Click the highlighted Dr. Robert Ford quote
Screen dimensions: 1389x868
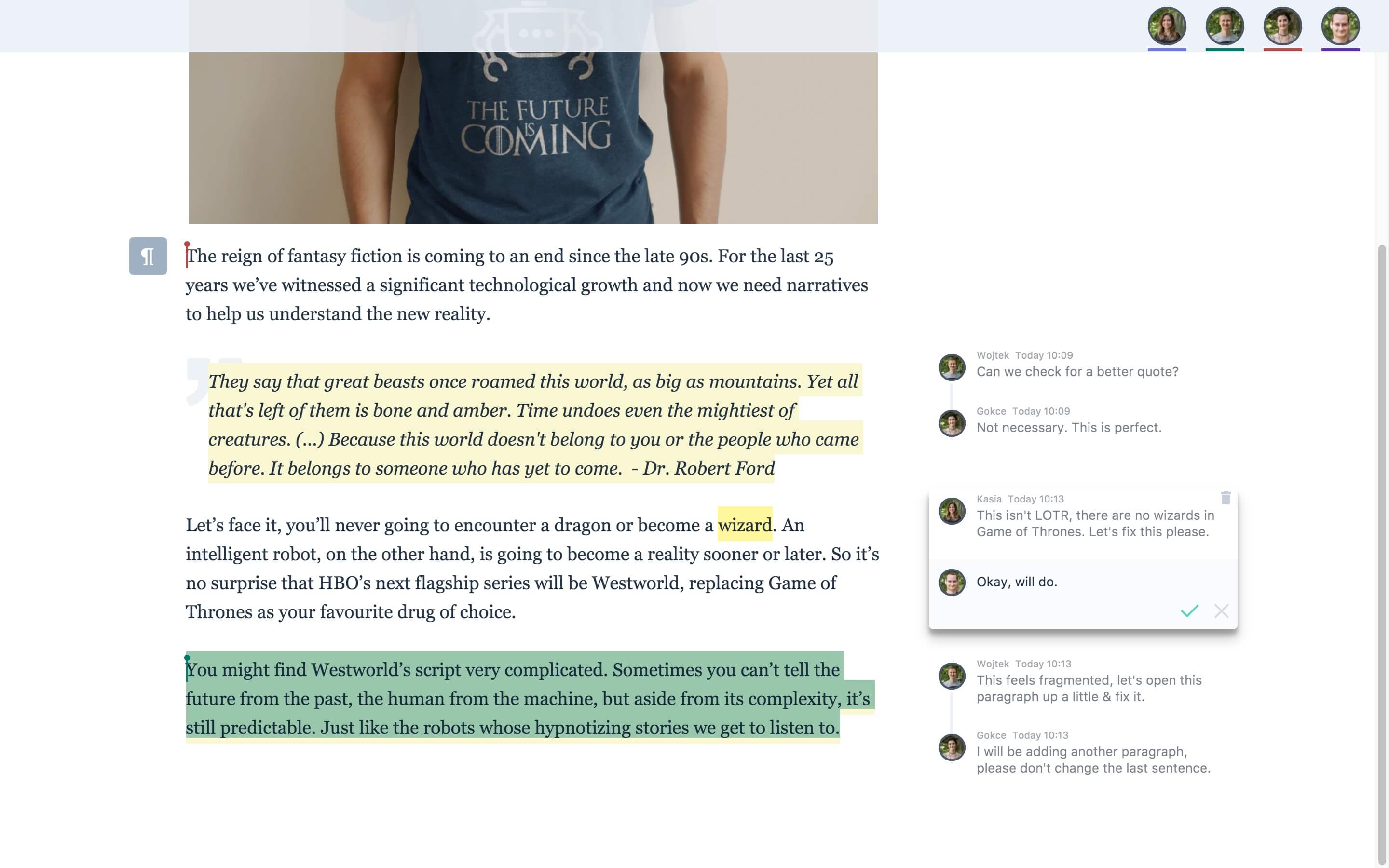pos(534,424)
